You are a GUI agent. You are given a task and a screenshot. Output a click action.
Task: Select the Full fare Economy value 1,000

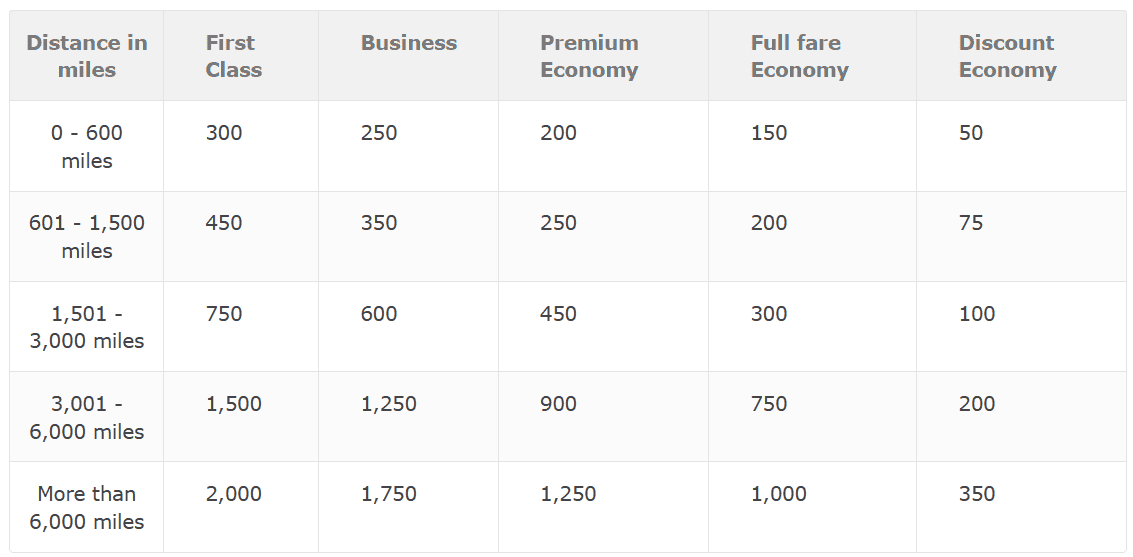[x=778, y=494]
